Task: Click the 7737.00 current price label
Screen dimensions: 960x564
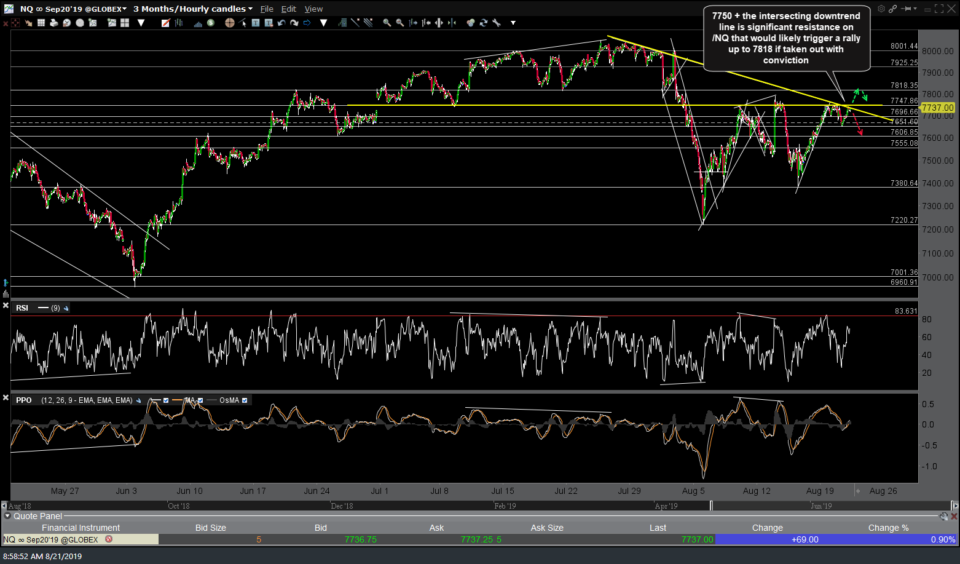Action: point(937,107)
